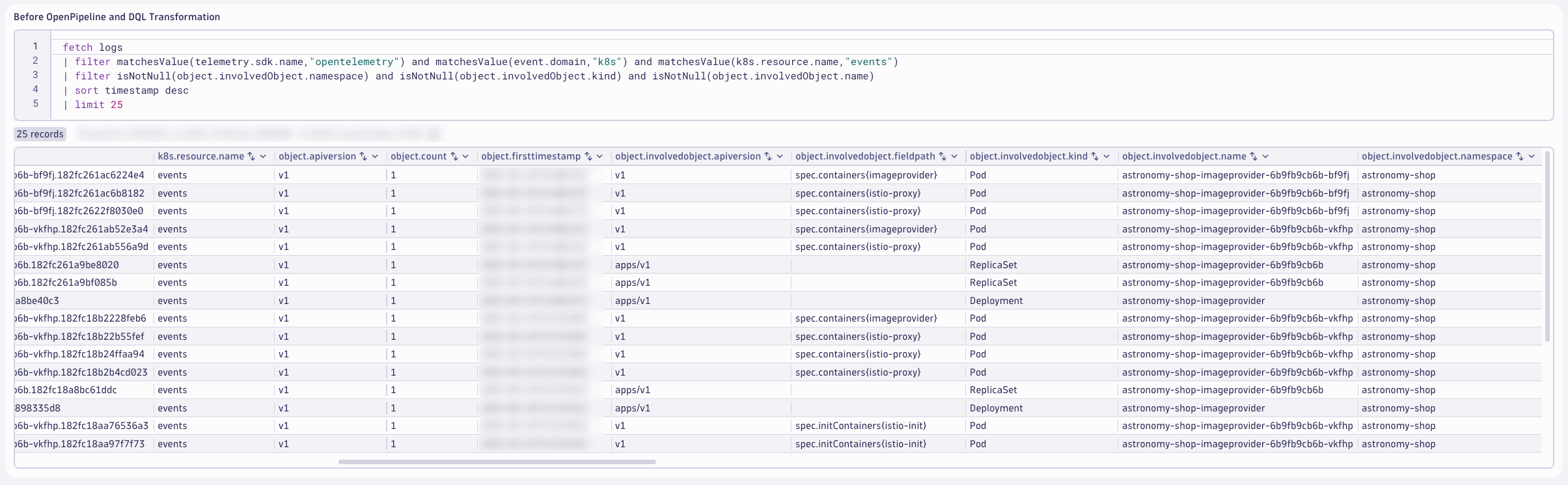Image resolution: width=1568 pixels, height=485 pixels.
Task: Click 'spec.initContainers{istio-init}' in row 182fc18aa76536a3
Action: pyautogui.click(x=861, y=426)
